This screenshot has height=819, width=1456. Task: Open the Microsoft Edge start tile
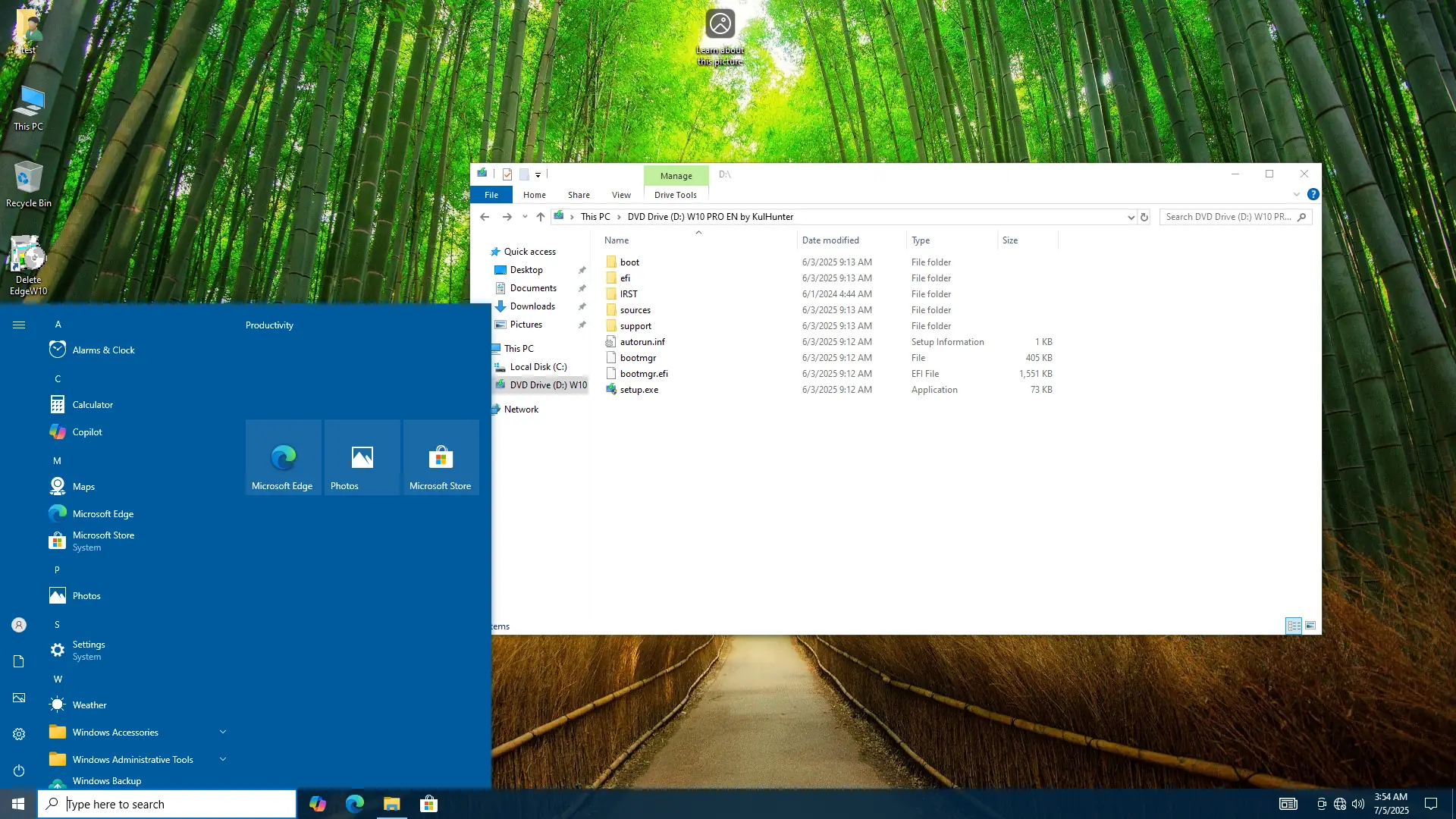pos(283,457)
